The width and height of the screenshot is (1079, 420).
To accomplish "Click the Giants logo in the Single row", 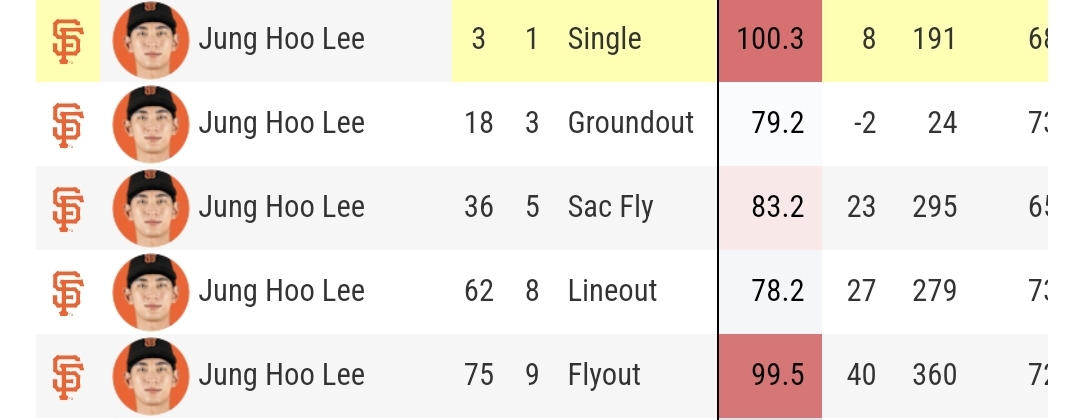I will click(67, 41).
